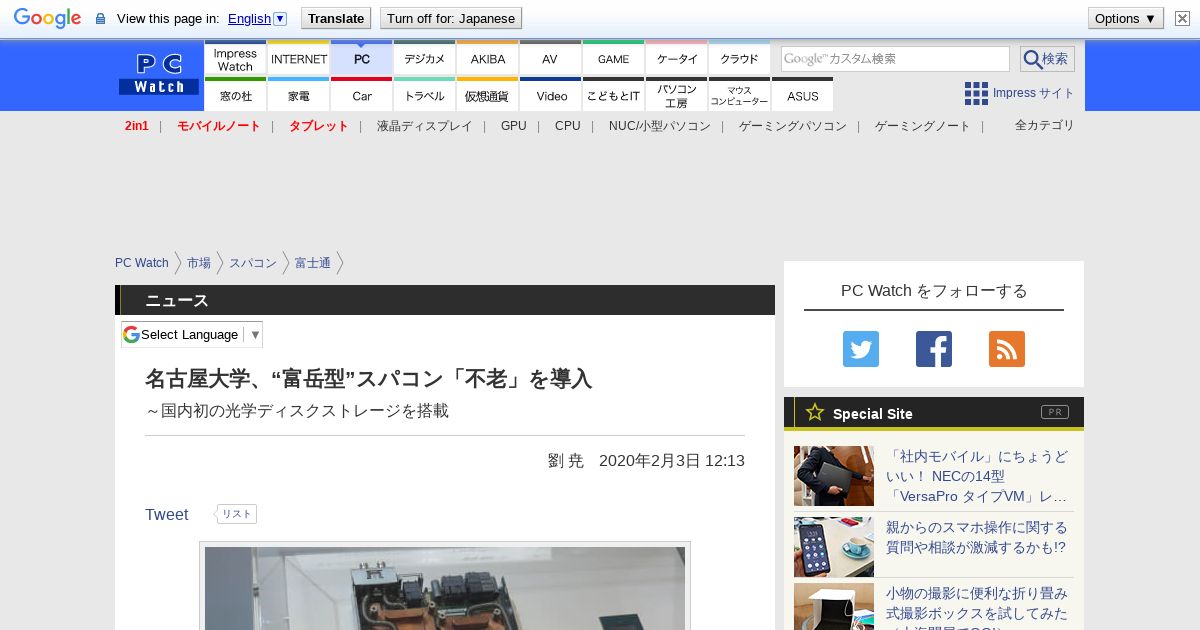Open the モバイルノート category link
The height and width of the screenshot is (630, 1200).
click(219, 126)
